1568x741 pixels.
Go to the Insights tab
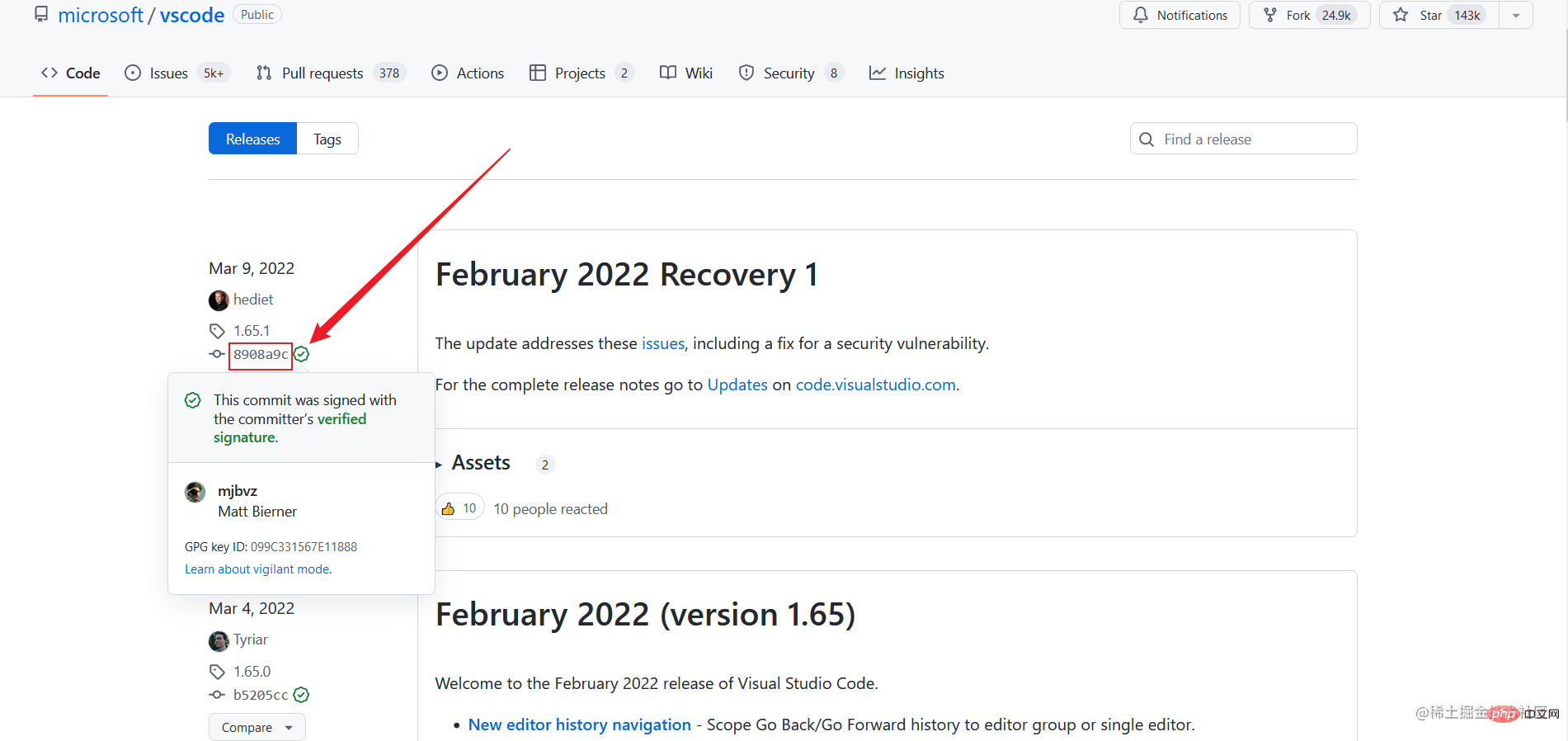point(906,73)
